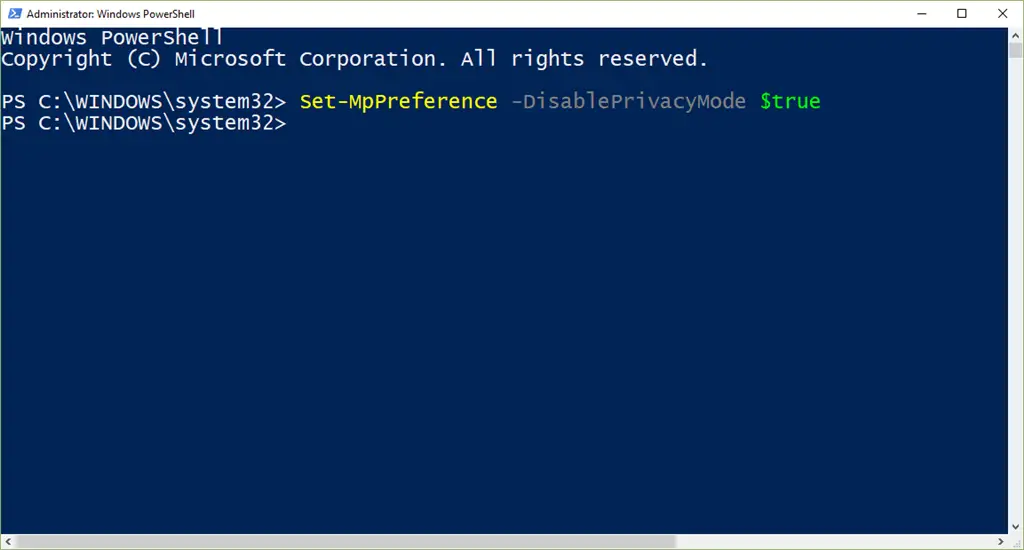Click the vertical scrollbar up arrow
Viewport: 1024px width, 550px height.
(x=1016, y=35)
